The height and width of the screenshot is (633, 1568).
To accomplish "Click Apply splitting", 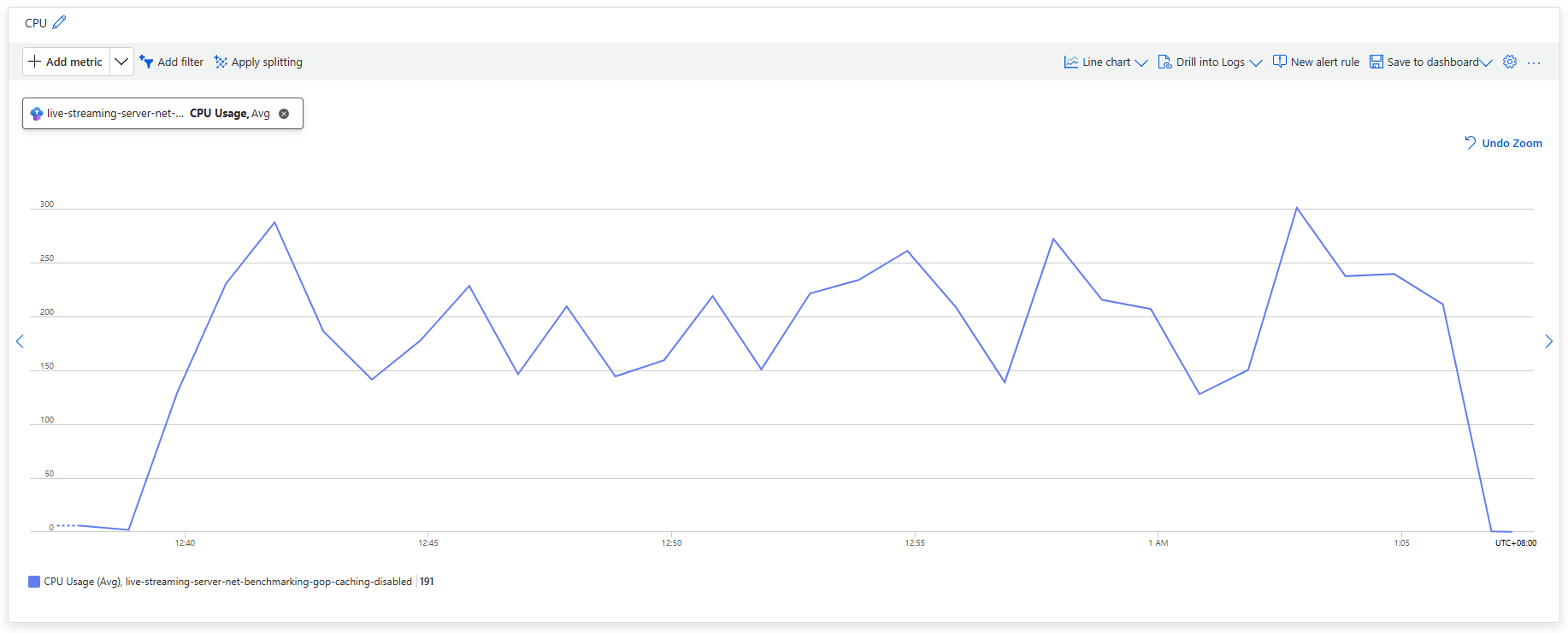I will 258,62.
